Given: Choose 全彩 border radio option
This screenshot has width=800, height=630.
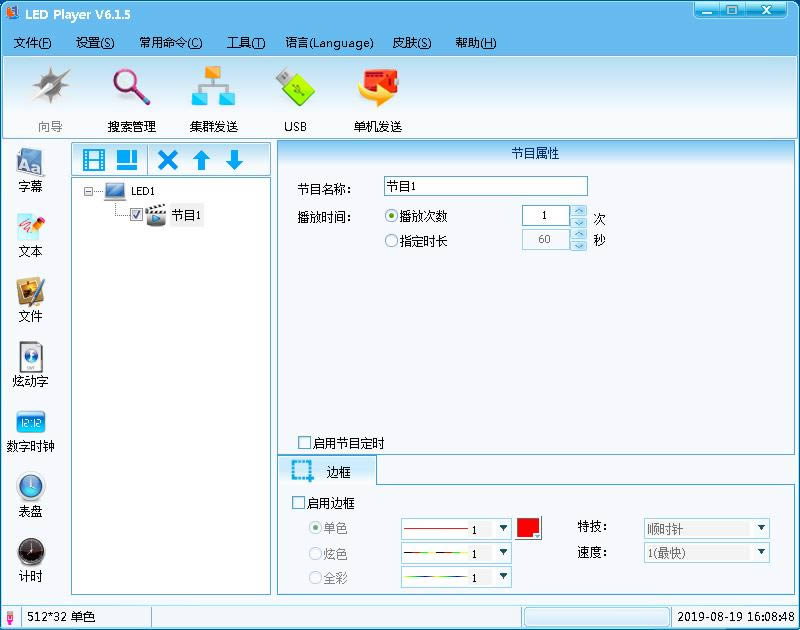Looking at the screenshot, I should [315, 577].
